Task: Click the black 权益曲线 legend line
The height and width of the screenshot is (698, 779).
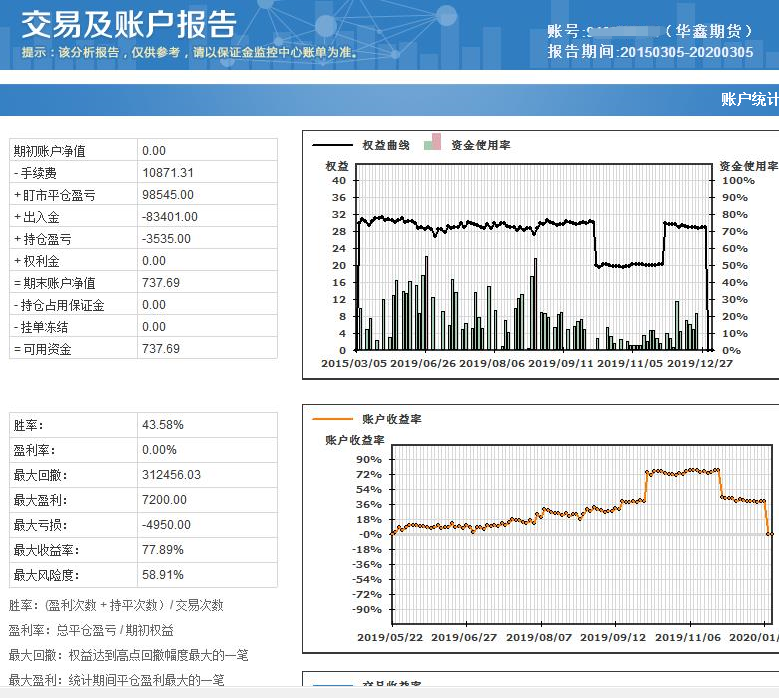Action: point(332,145)
